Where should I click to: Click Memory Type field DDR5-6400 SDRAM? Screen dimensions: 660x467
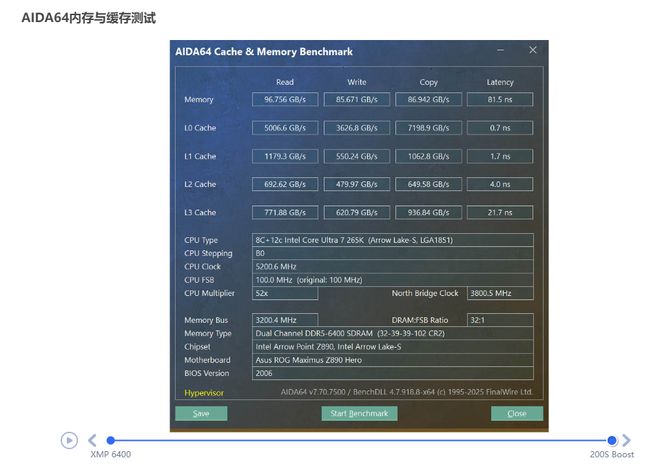pyautogui.click(x=393, y=333)
